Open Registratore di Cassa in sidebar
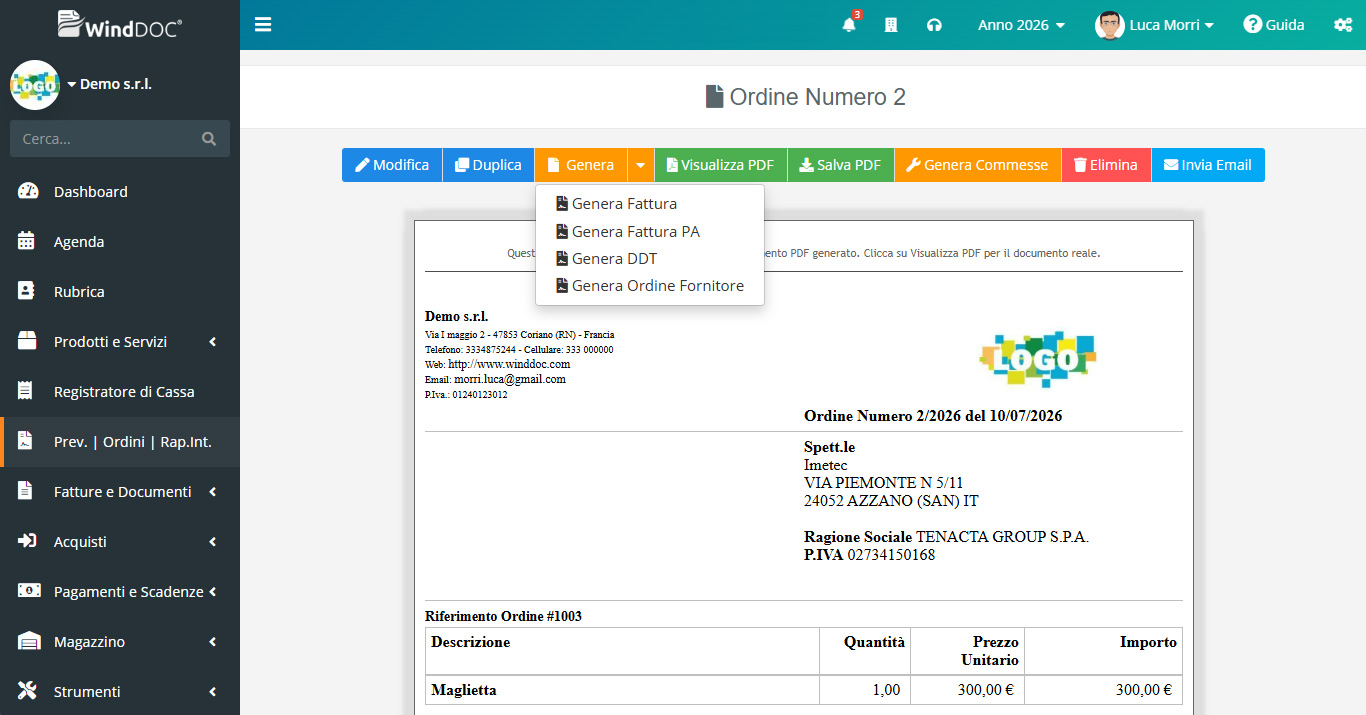Image resolution: width=1366 pixels, height=715 pixels. [120, 391]
